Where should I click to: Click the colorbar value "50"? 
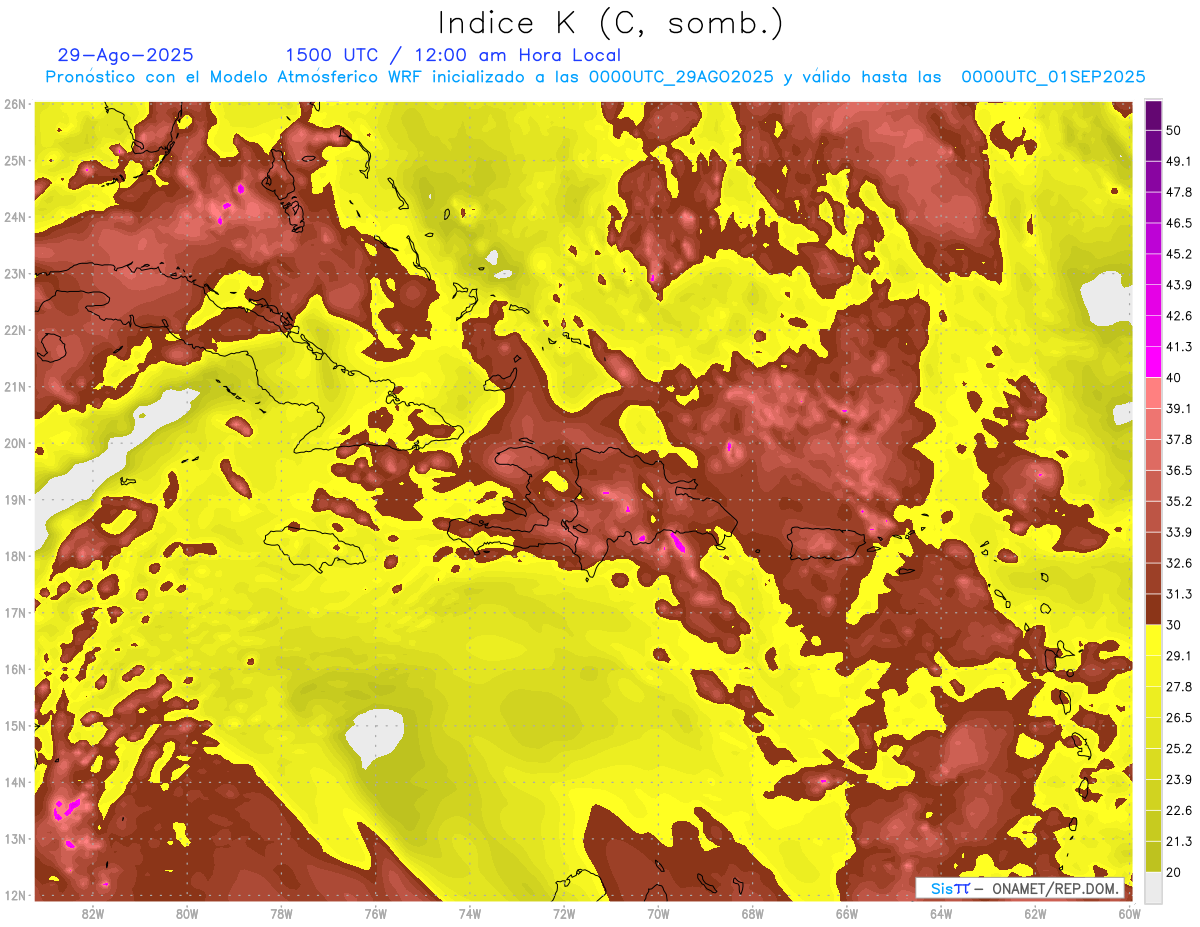click(x=1174, y=129)
